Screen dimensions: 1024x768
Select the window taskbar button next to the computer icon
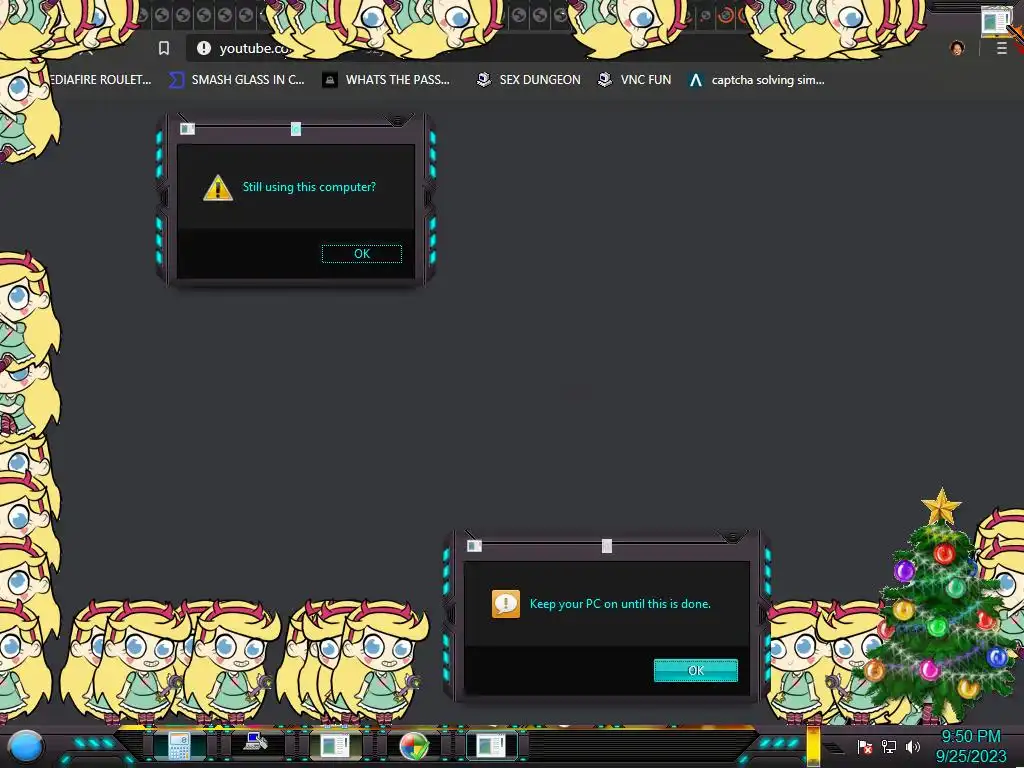coord(334,746)
